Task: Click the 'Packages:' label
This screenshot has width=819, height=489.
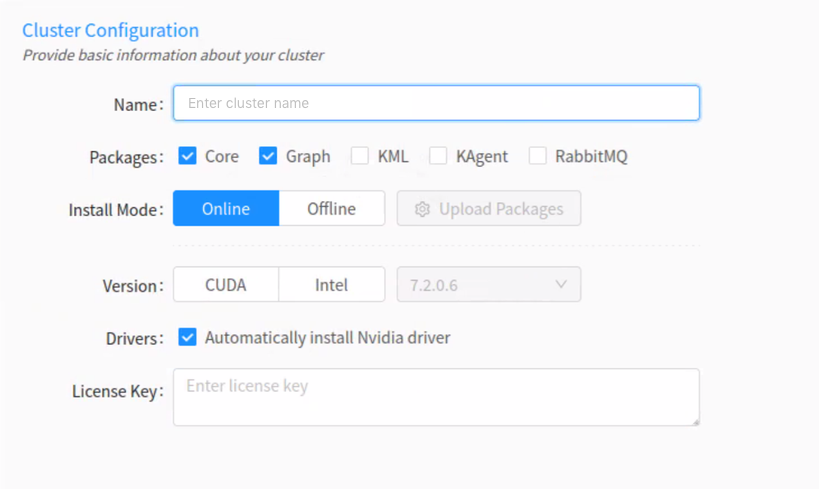Action: pyautogui.click(x=126, y=157)
